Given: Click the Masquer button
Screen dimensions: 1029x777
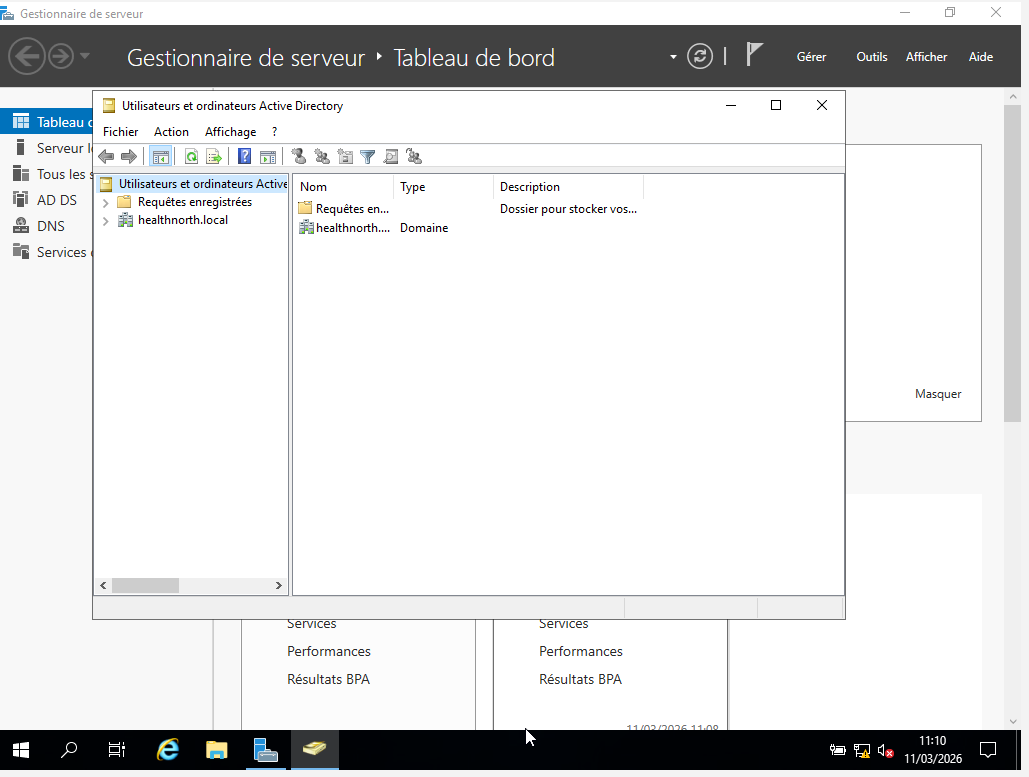Looking at the screenshot, I should point(937,394).
